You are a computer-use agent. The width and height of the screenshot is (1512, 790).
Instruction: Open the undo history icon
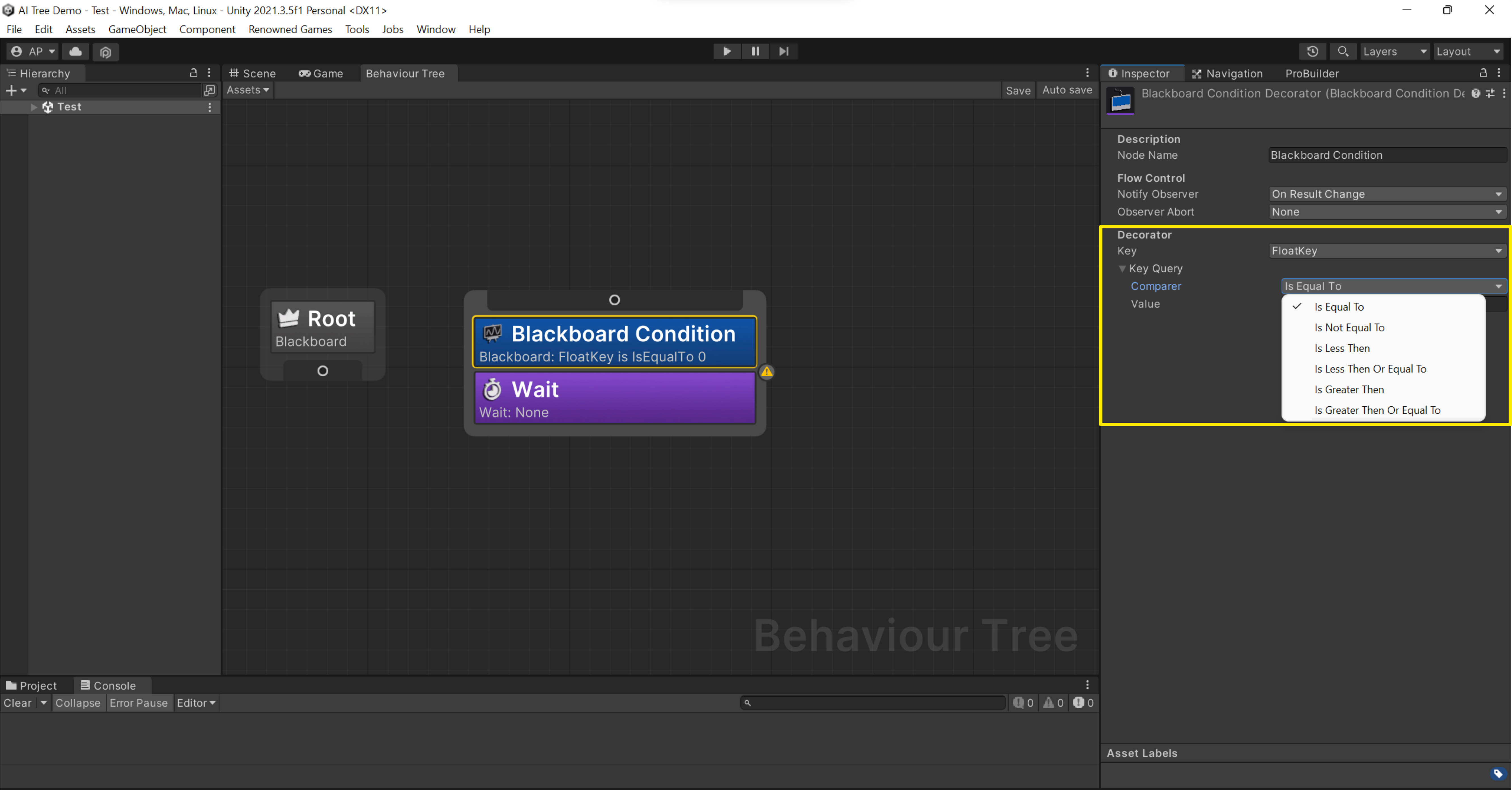pos(1313,52)
